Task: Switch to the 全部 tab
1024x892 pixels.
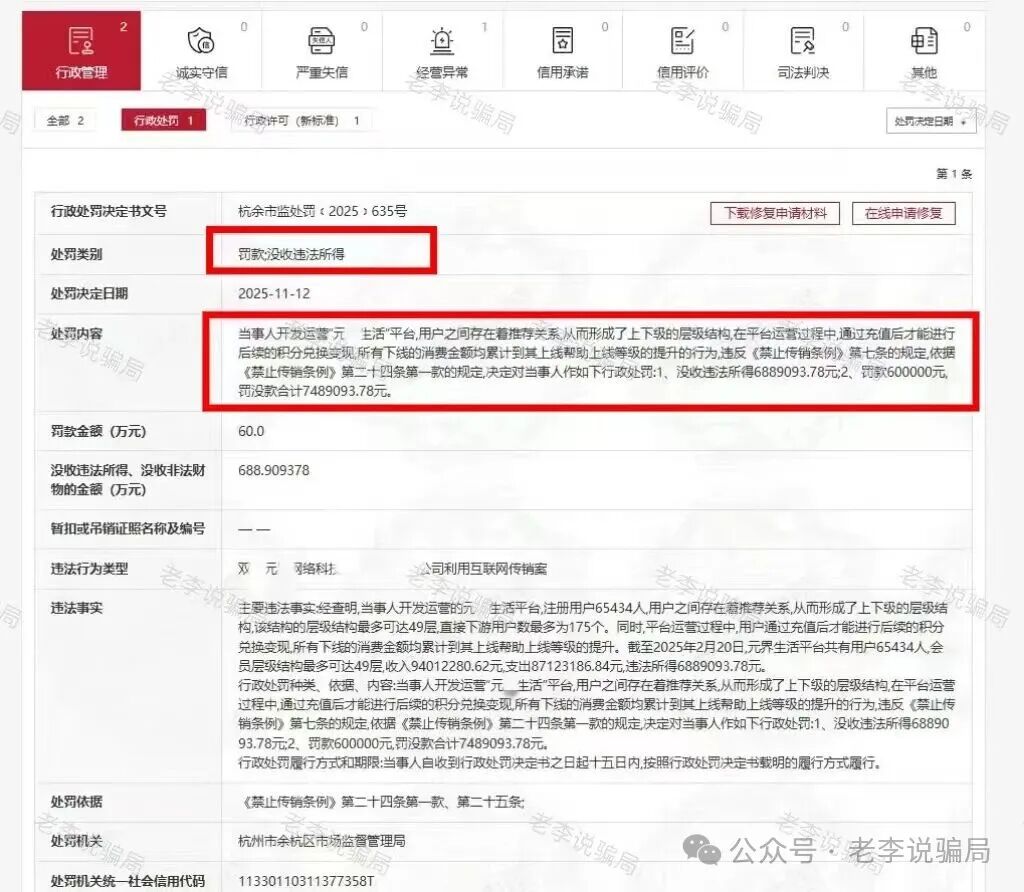Action: [x=63, y=119]
